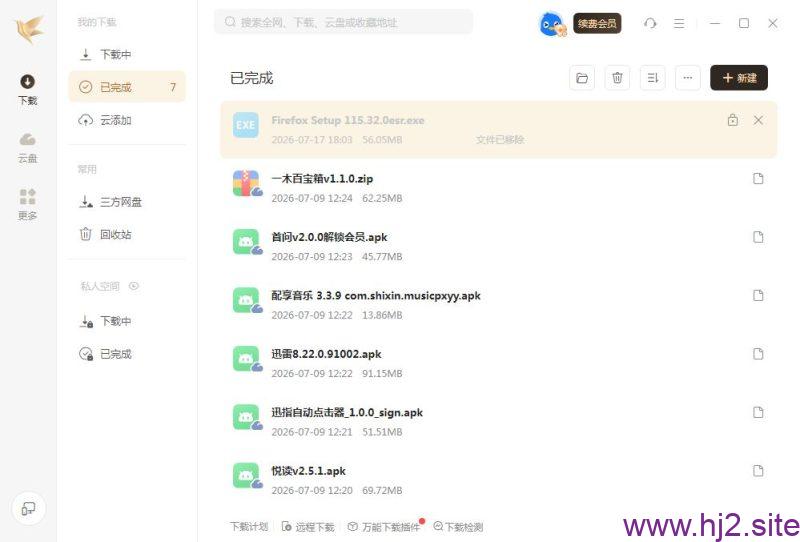Click the apk icon of 迅指自动点击器
The image size is (800, 542).
coord(247,417)
